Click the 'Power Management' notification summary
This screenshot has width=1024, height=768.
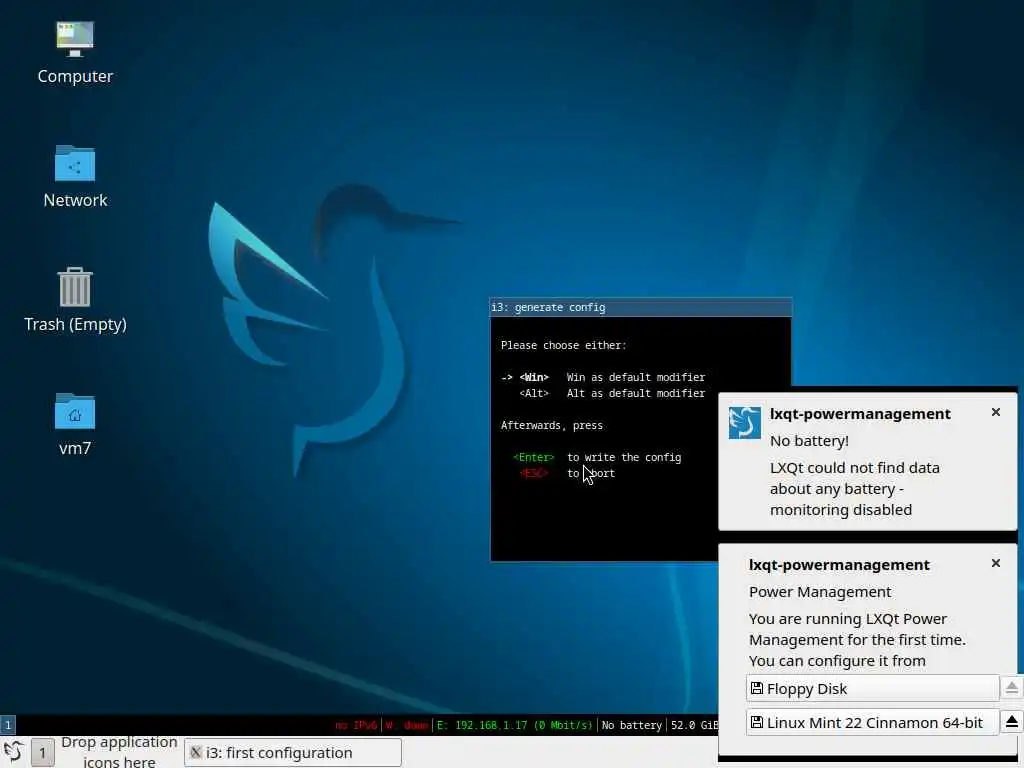pyautogui.click(x=820, y=592)
